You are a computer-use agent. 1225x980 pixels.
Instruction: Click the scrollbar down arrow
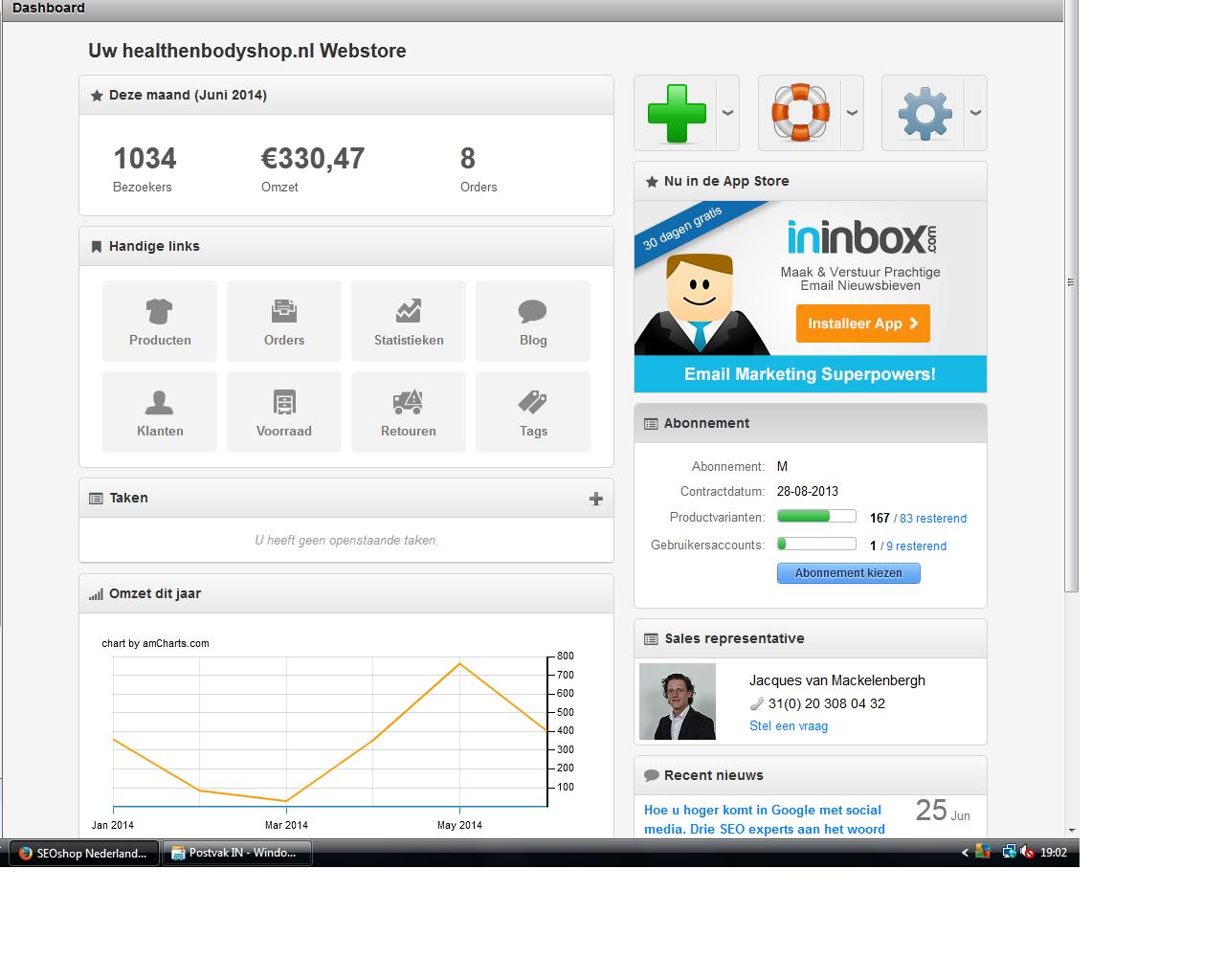click(1071, 830)
